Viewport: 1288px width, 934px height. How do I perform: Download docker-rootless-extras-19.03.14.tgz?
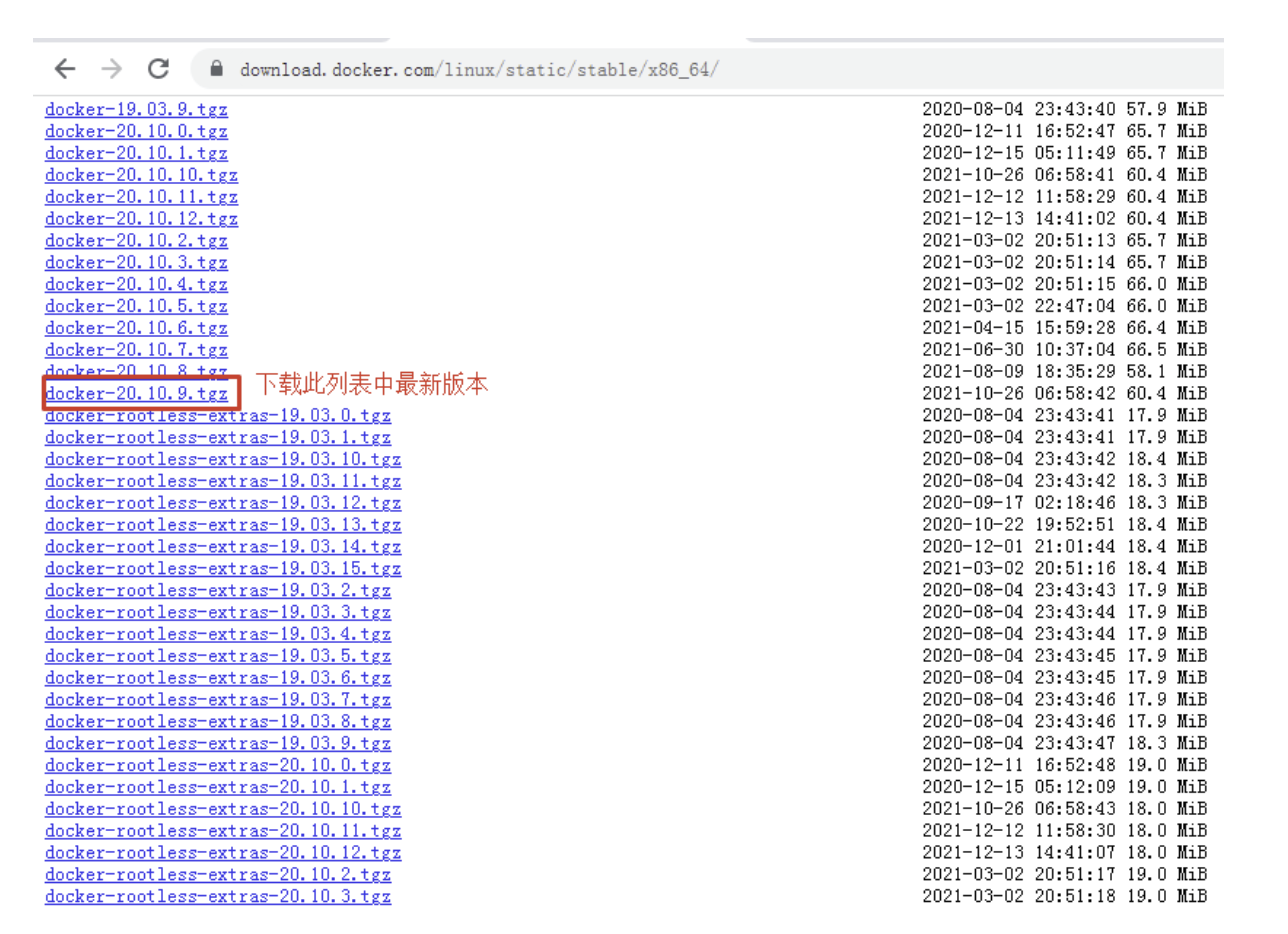[223, 547]
